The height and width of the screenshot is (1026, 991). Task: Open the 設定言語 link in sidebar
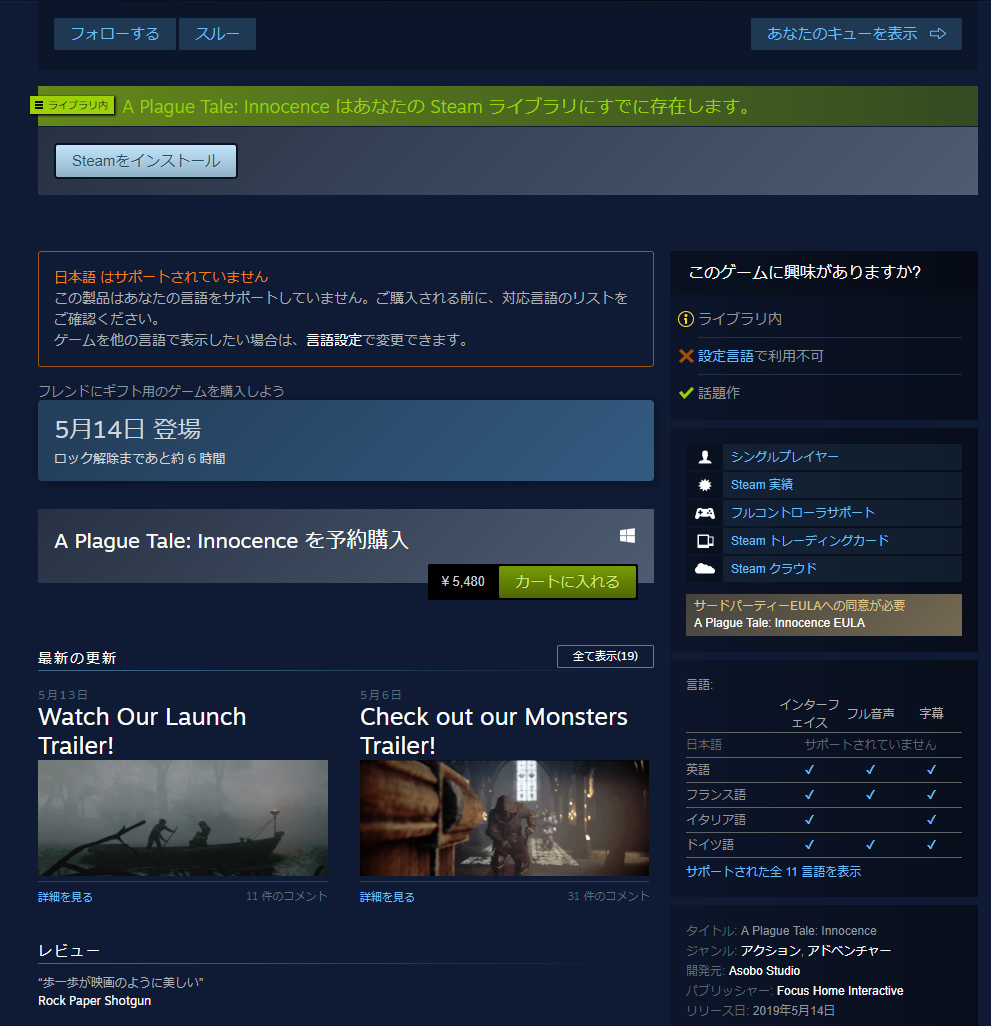(x=726, y=356)
